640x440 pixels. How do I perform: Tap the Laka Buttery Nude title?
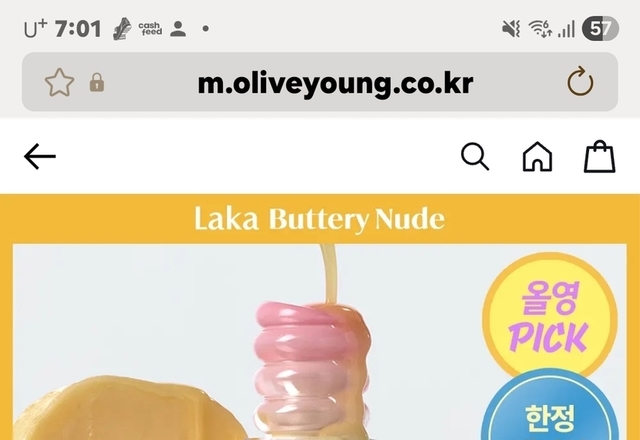(x=320, y=219)
